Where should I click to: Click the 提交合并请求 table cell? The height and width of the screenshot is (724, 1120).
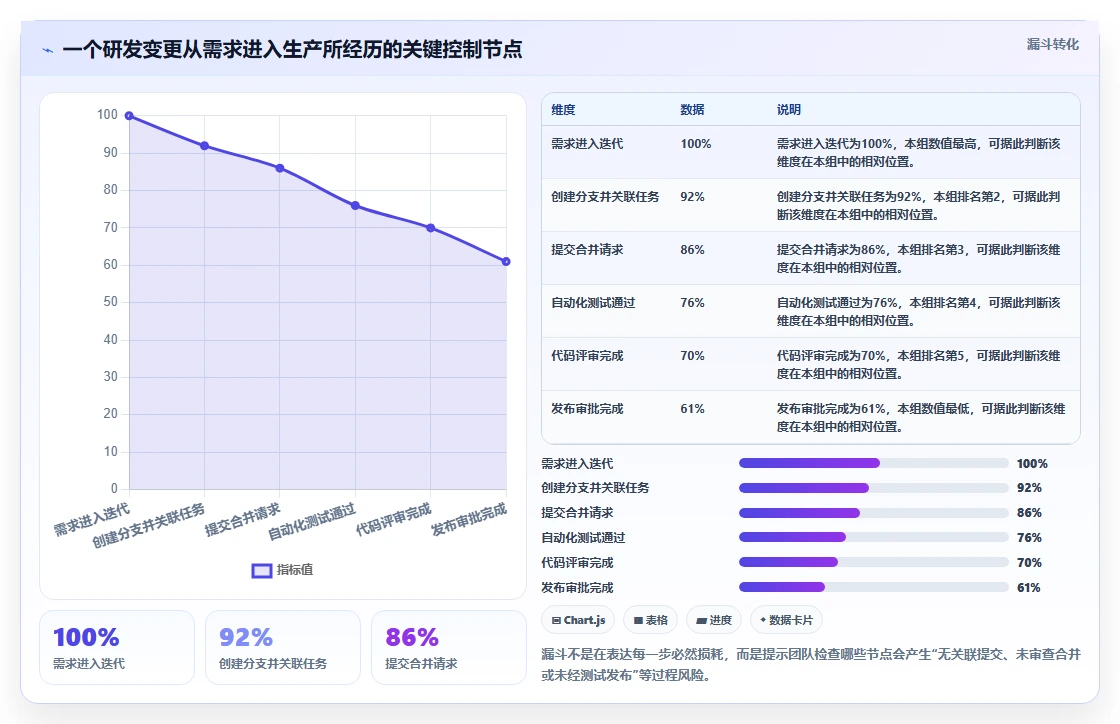[587, 250]
